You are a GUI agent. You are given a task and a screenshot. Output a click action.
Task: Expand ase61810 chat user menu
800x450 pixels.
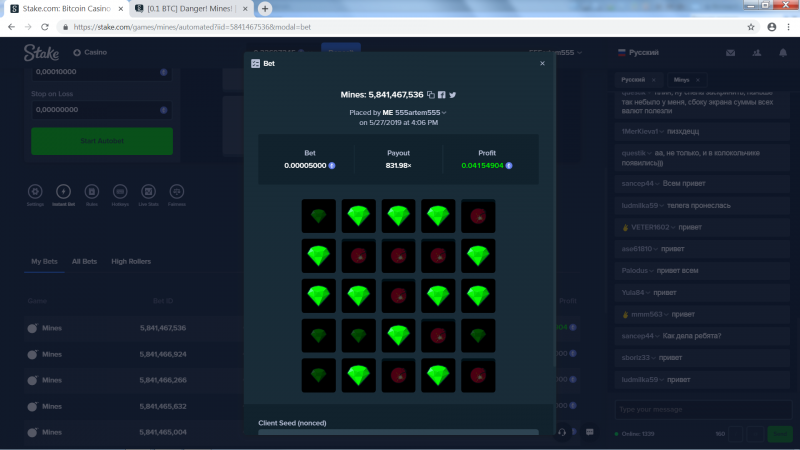pos(656,249)
